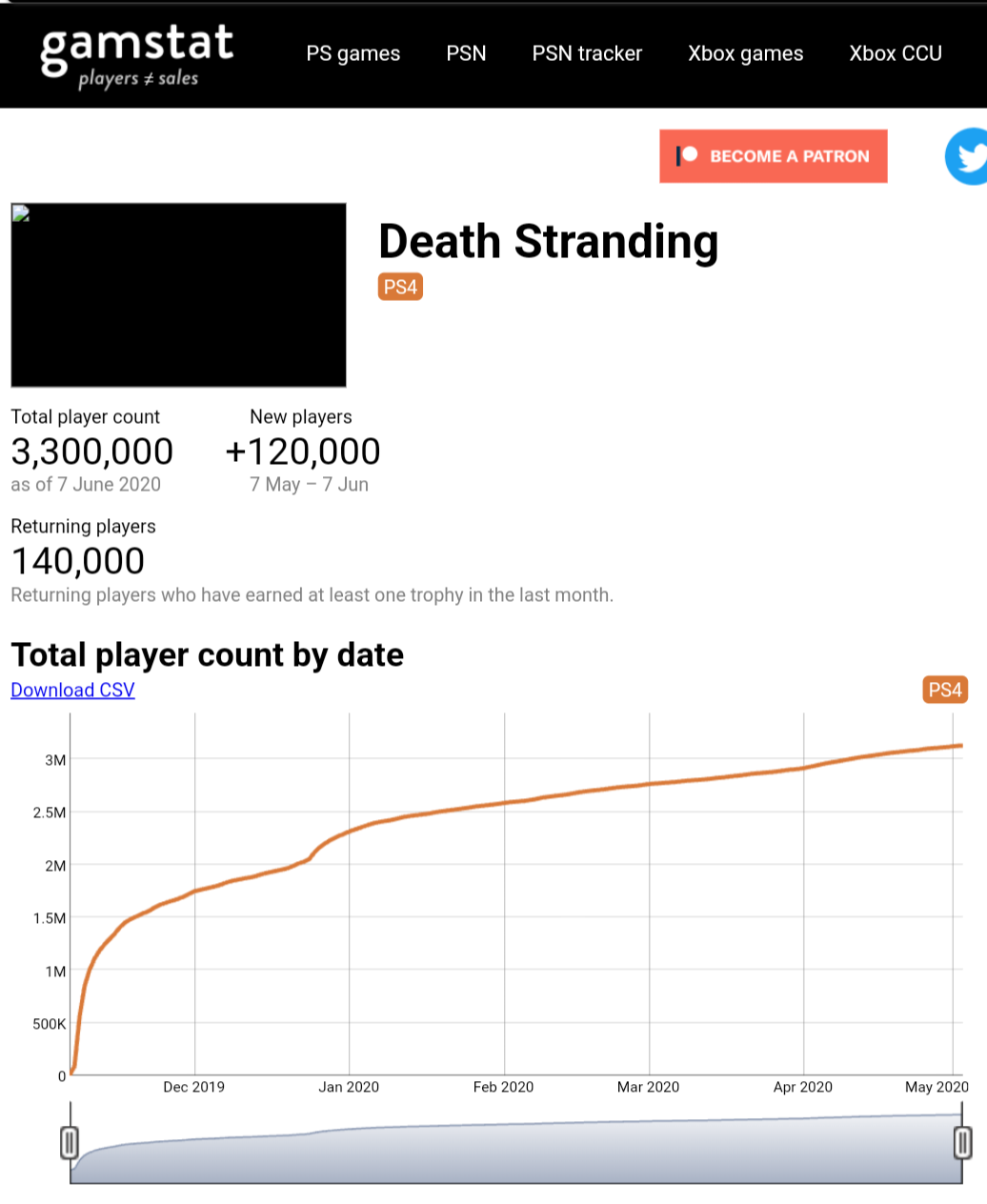Click the range navigator overview area
This screenshot has width=987, height=1204.
pyautogui.click(x=514, y=1153)
